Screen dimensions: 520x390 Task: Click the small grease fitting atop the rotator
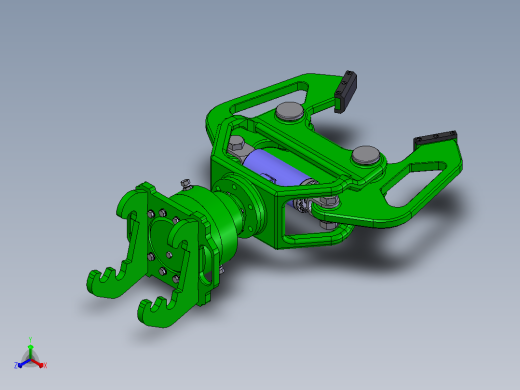[x=186, y=184]
